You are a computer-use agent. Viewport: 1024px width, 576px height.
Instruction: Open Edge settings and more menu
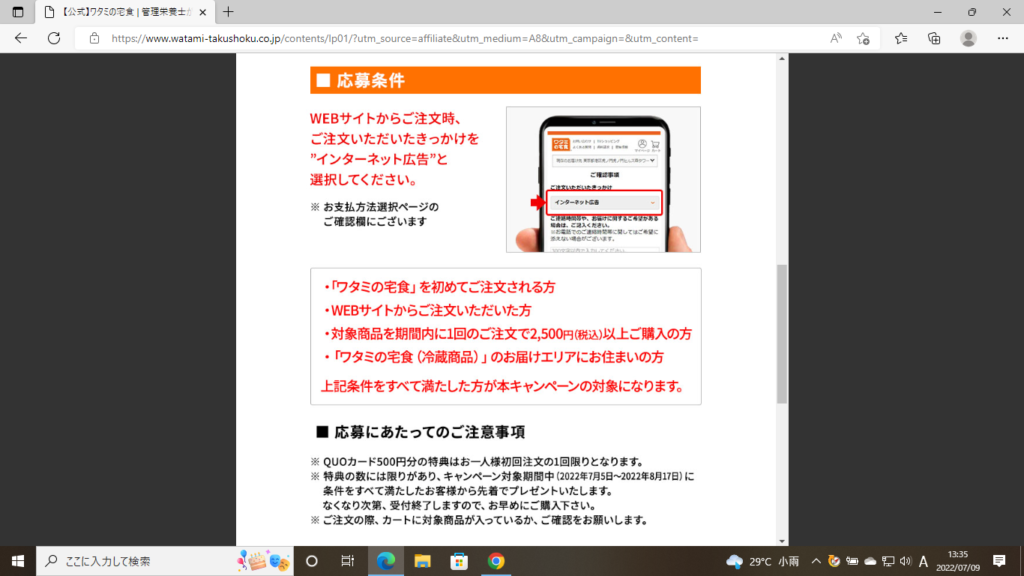pos(1003,38)
